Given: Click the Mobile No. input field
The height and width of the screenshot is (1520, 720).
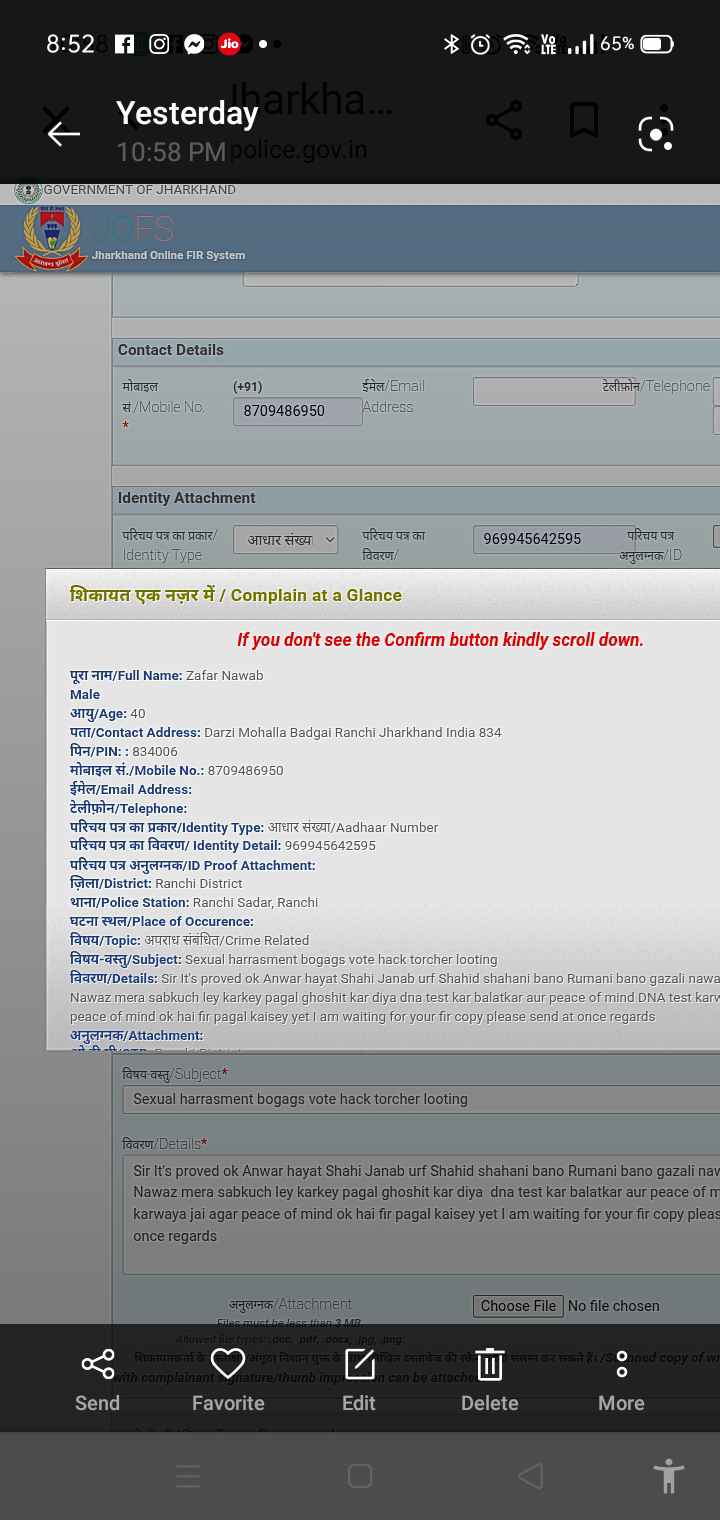Looking at the screenshot, I should coord(298,411).
